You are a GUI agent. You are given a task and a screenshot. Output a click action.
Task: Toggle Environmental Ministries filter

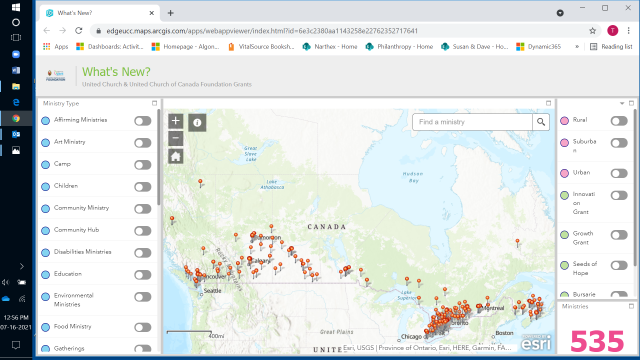(142, 297)
